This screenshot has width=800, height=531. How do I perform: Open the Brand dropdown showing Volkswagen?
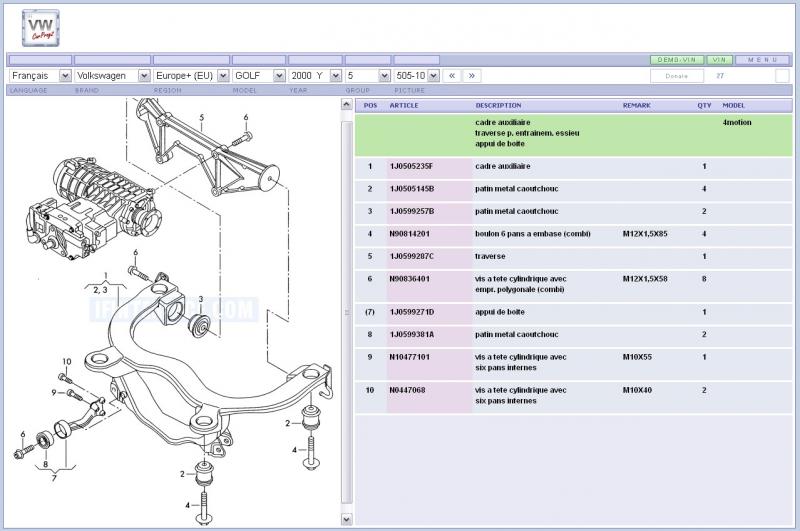pos(112,75)
